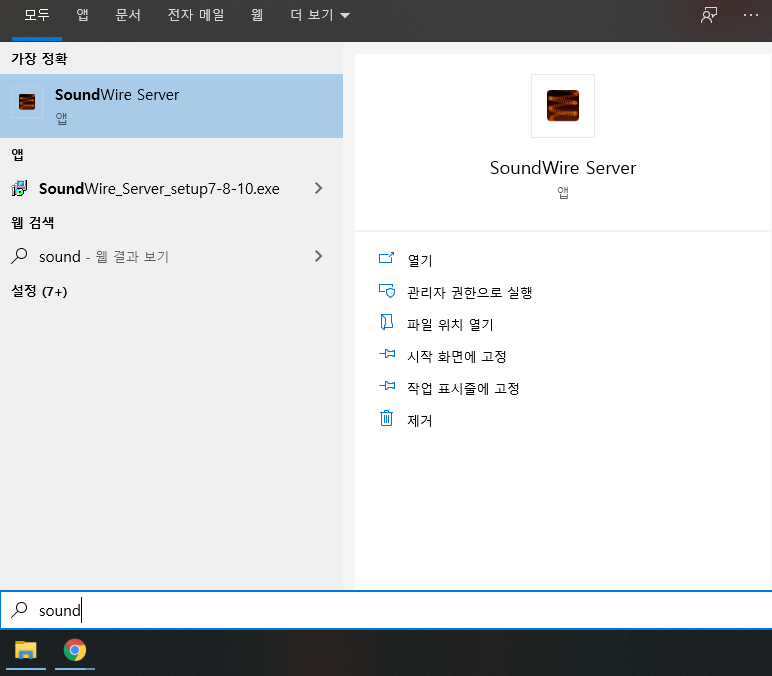Screen dimensions: 772x676
Task: Open the feedback person icon in the top bar
Action: [x=708, y=15]
